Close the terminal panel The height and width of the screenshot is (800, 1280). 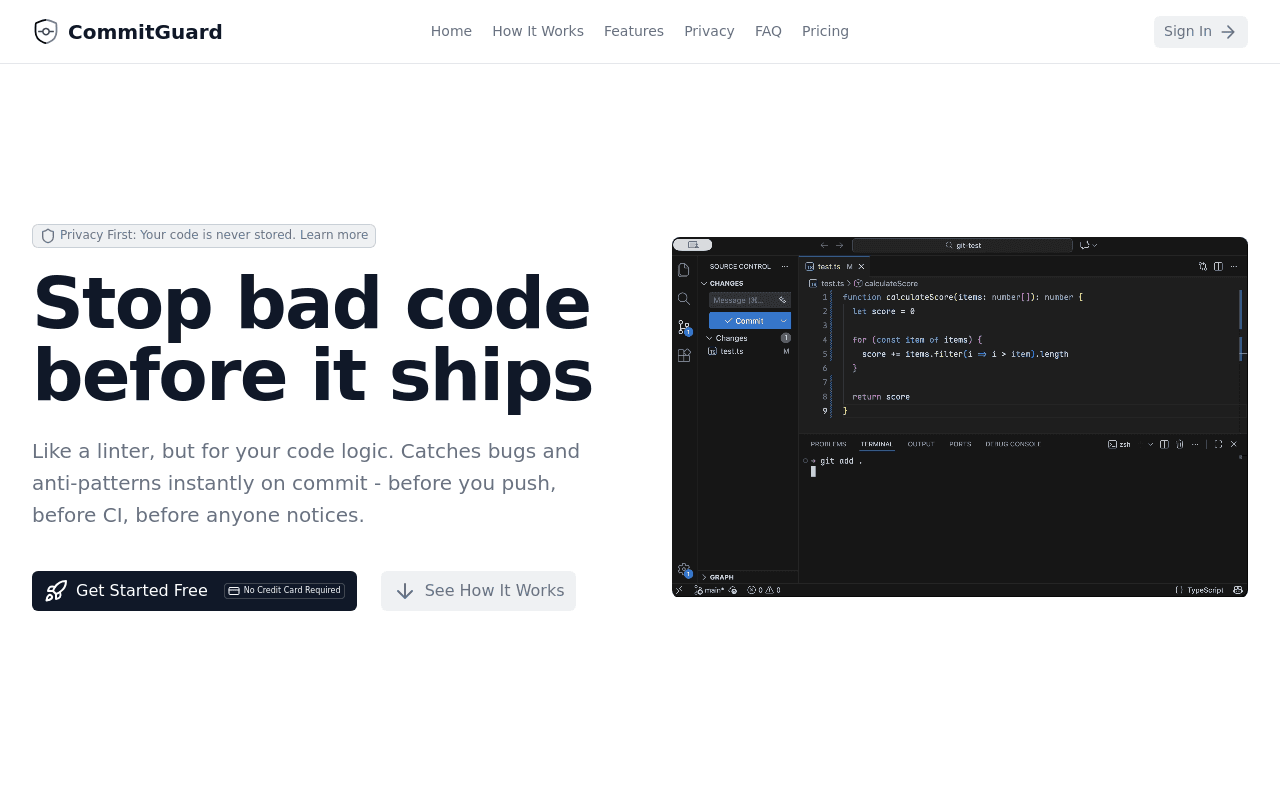click(1234, 444)
